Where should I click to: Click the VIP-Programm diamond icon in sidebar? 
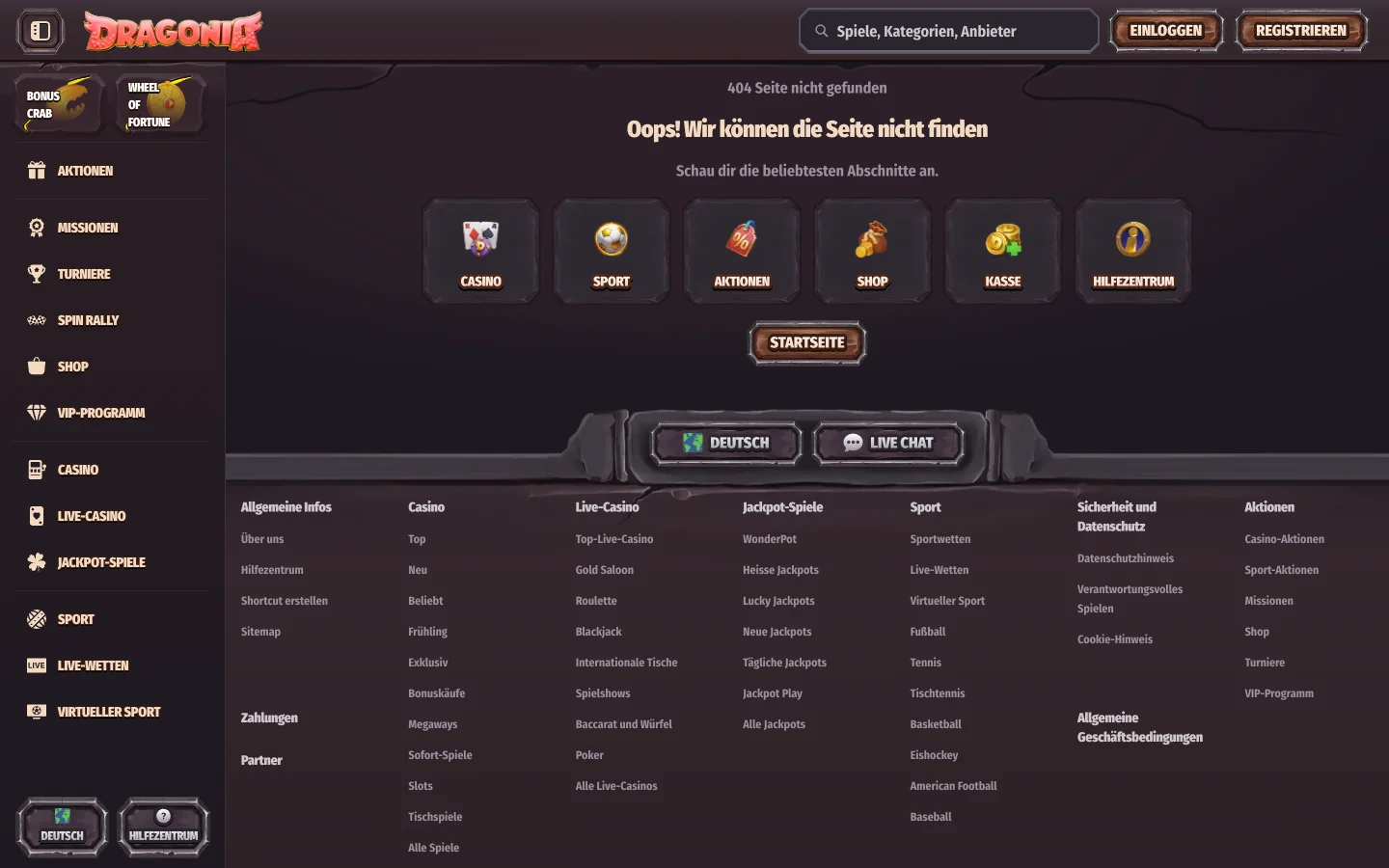[x=37, y=413]
